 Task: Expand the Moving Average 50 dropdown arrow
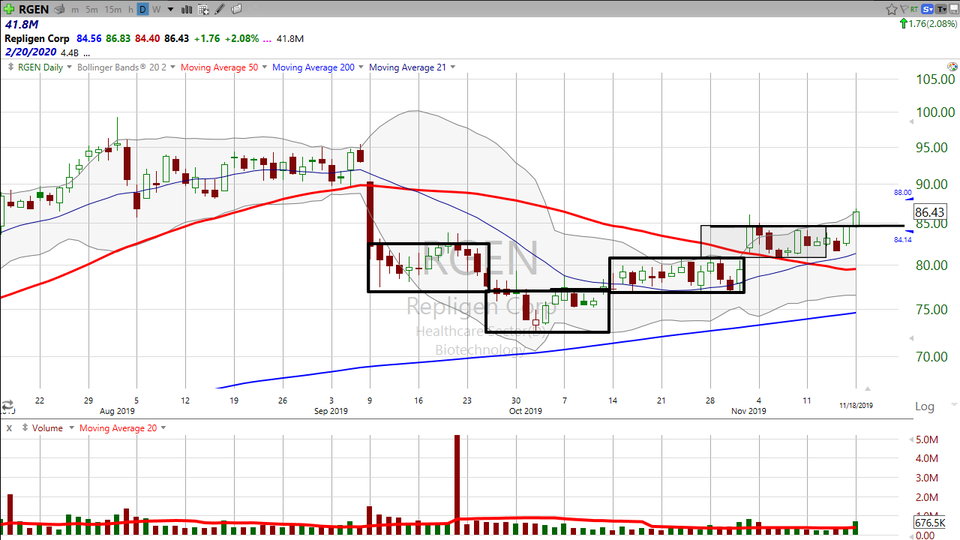[264, 67]
